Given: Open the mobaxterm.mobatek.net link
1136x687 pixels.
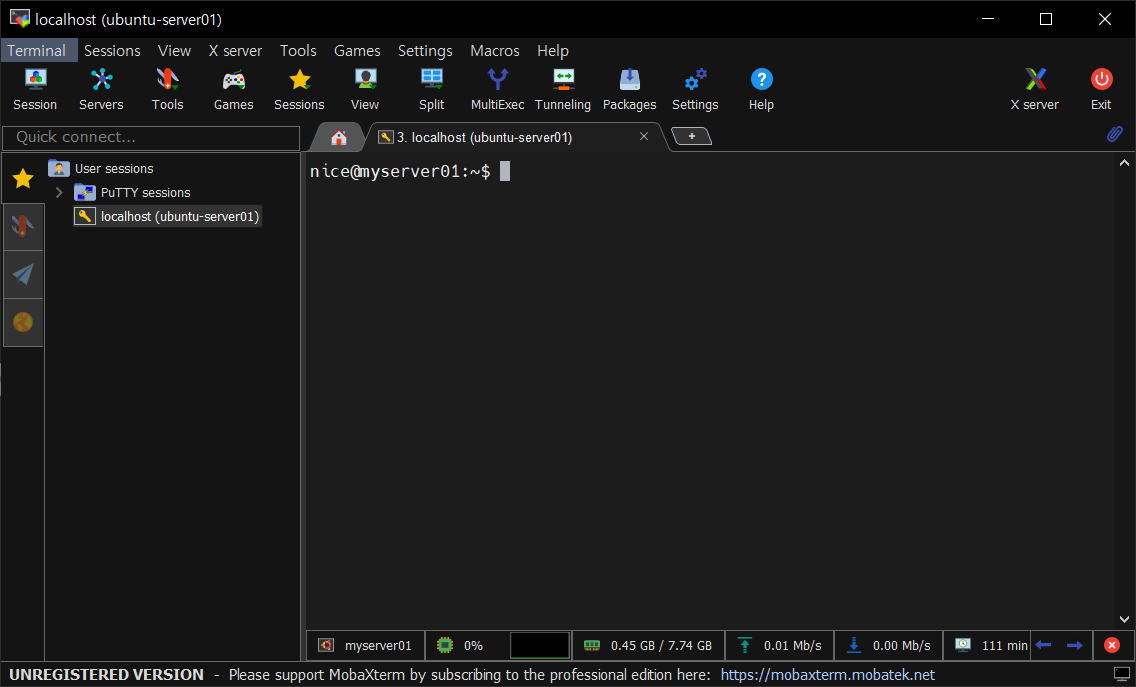Looking at the screenshot, I should pos(827,675).
